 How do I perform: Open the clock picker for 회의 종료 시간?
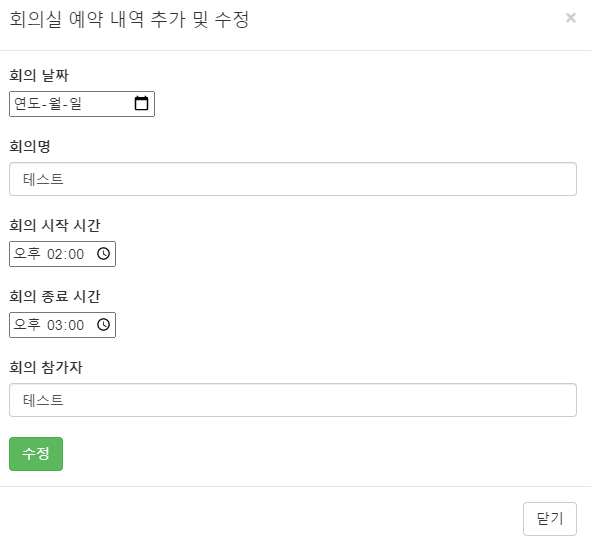(103, 325)
